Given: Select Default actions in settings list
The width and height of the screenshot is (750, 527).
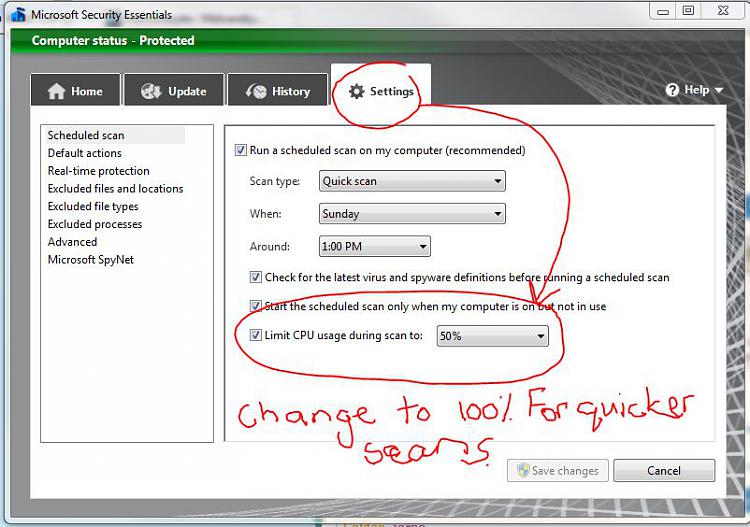Looking at the screenshot, I should tap(85, 153).
